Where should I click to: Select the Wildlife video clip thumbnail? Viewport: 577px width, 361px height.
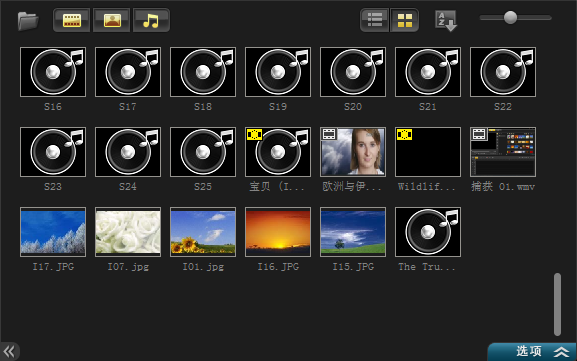pos(428,152)
